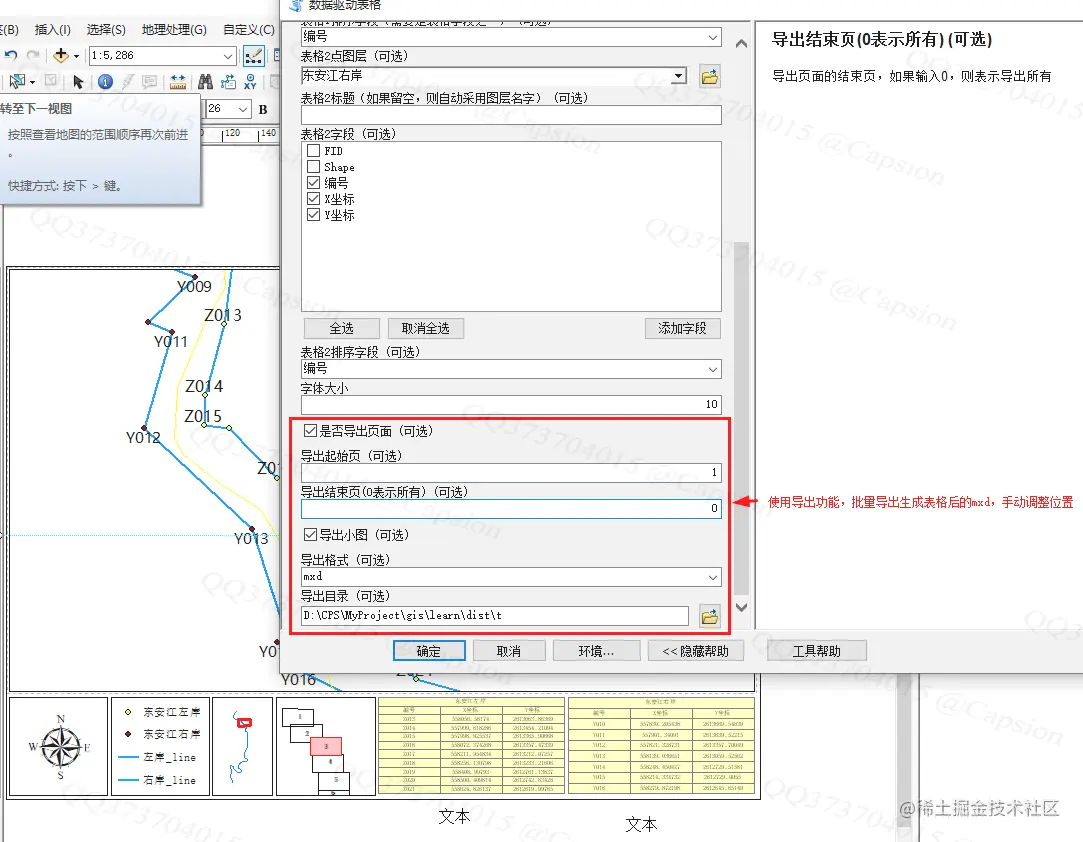This screenshot has width=1083, height=842.
Task: Click the 导出起始页 input field
Action: (511, 472)
